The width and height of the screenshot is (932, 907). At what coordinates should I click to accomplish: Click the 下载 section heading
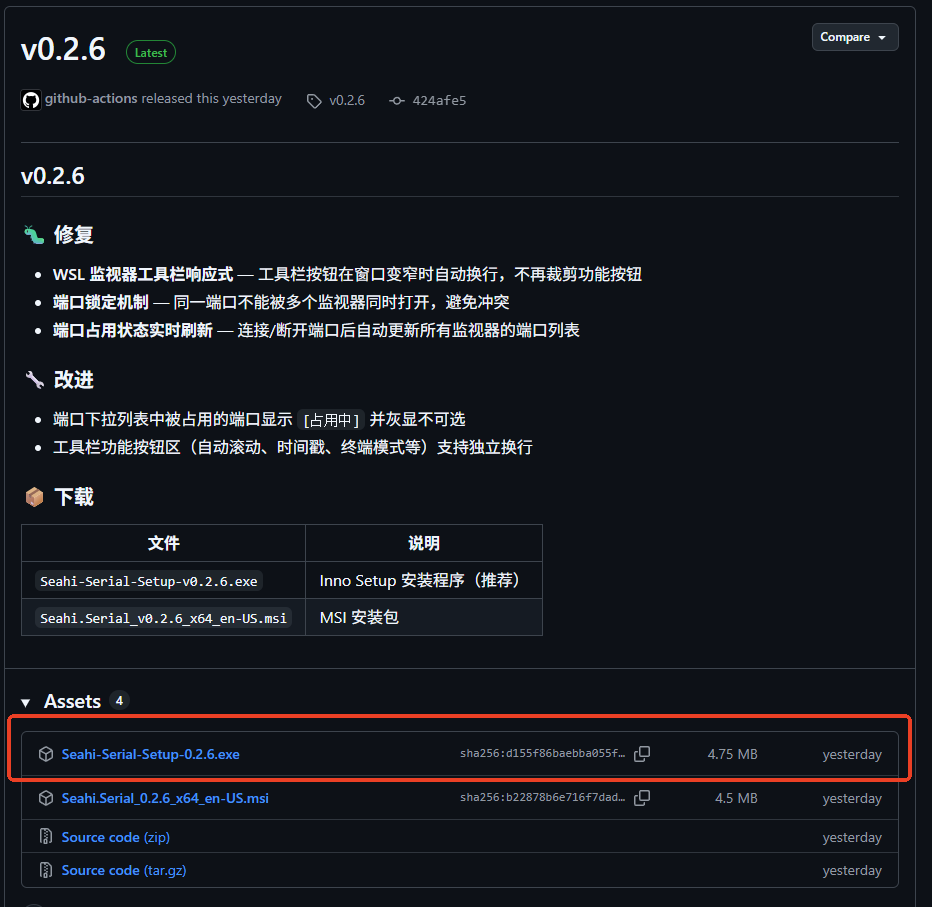coord(74,496)
